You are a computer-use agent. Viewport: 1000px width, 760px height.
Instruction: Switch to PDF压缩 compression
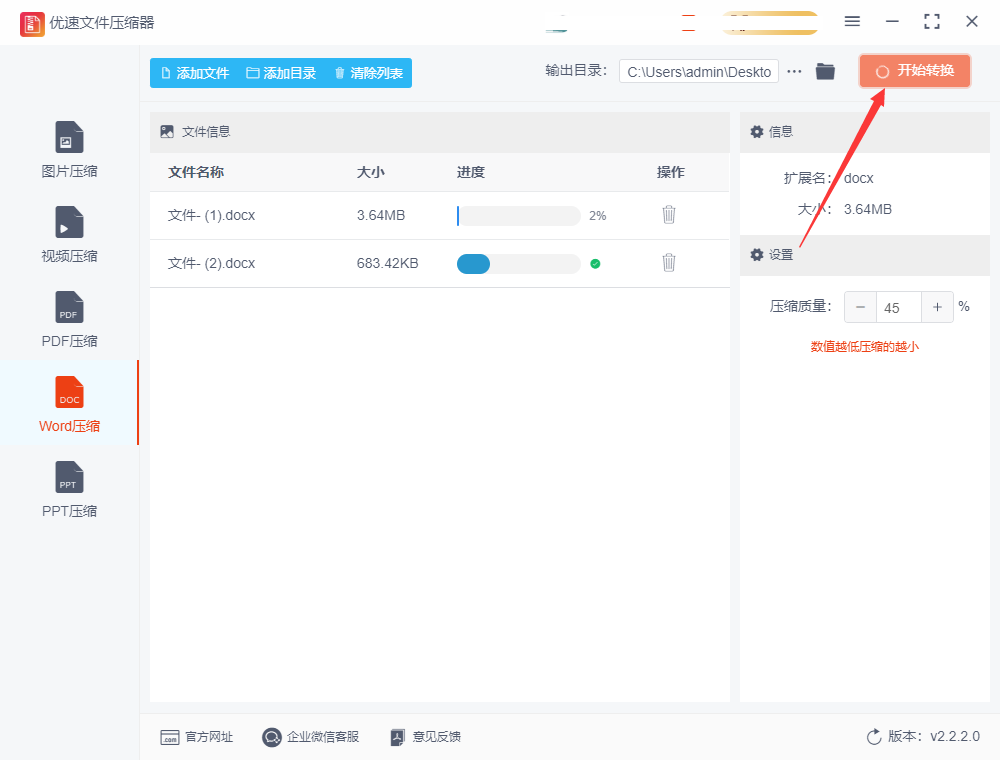click(x=69, y=319)
